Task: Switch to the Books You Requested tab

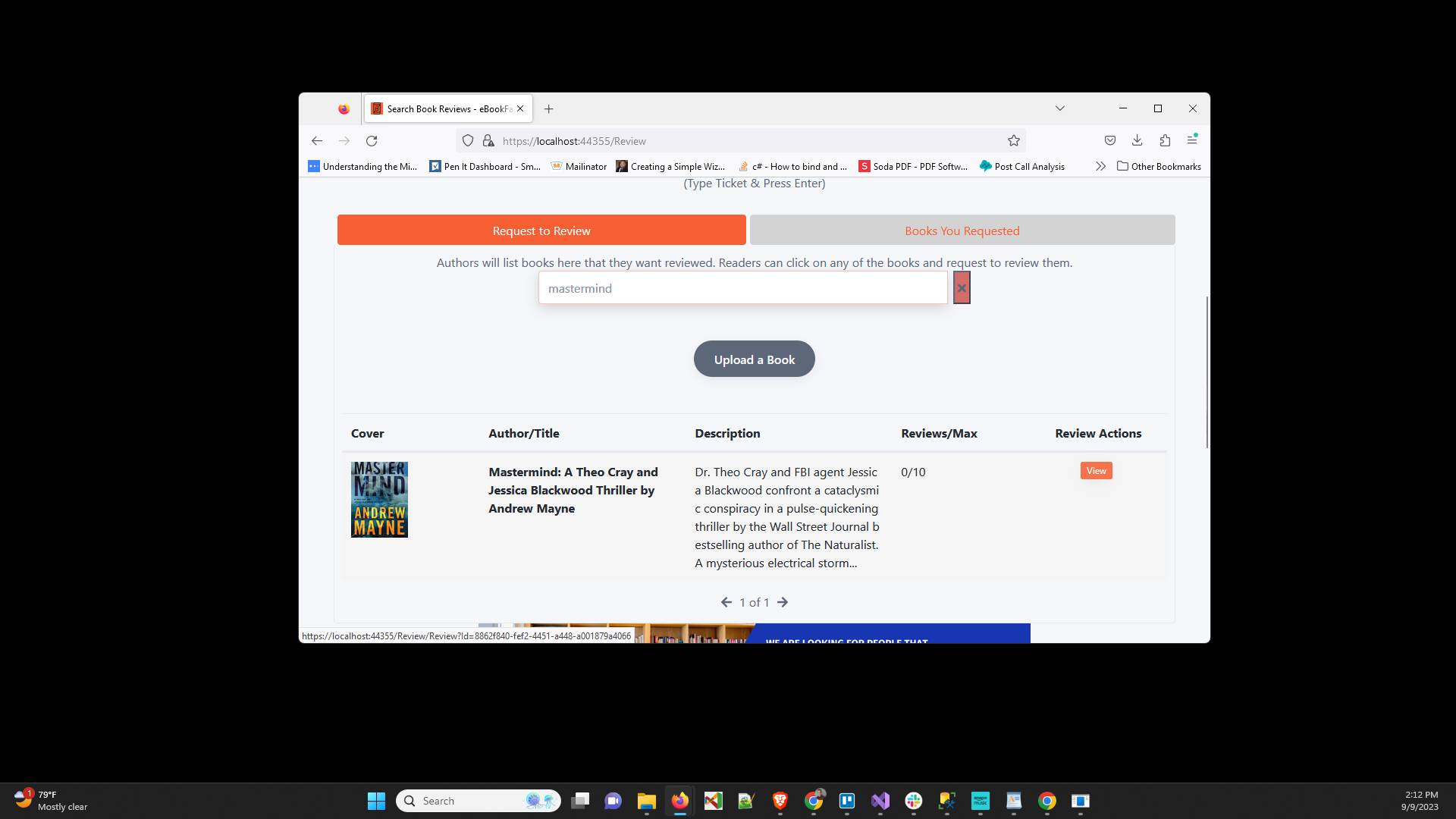Action: 962,230
